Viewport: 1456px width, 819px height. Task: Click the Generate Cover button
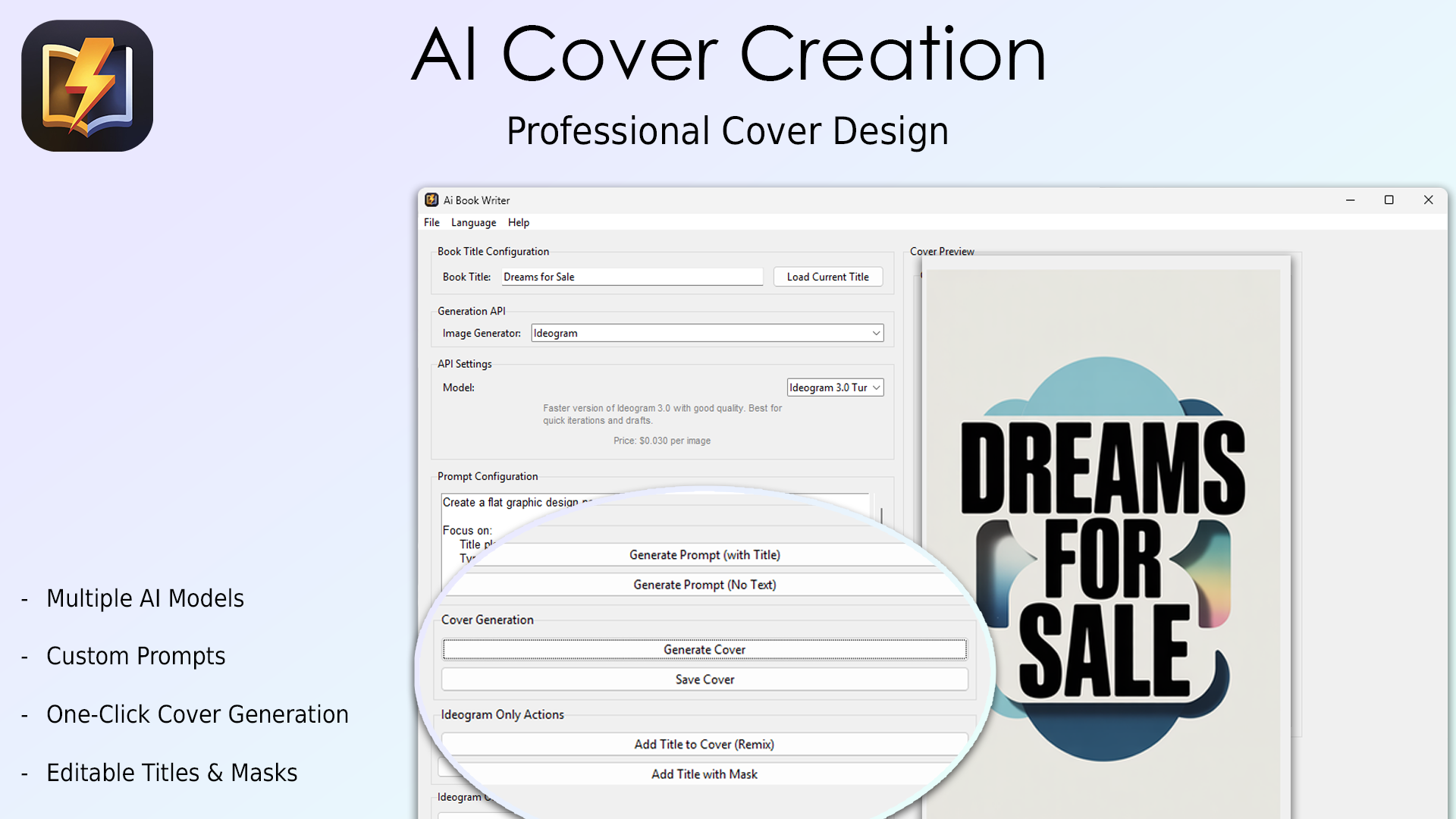704,649
